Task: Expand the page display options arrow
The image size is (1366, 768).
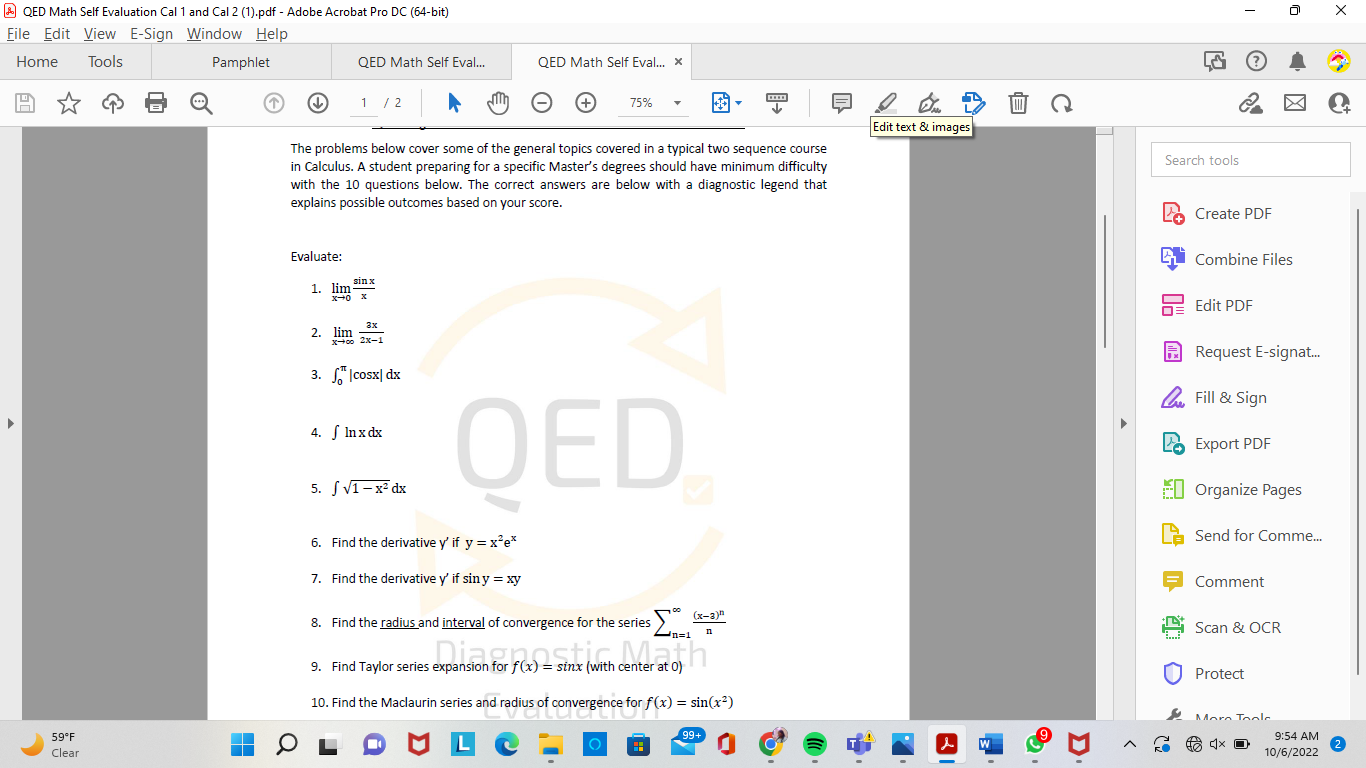Action: click(737, 103)
